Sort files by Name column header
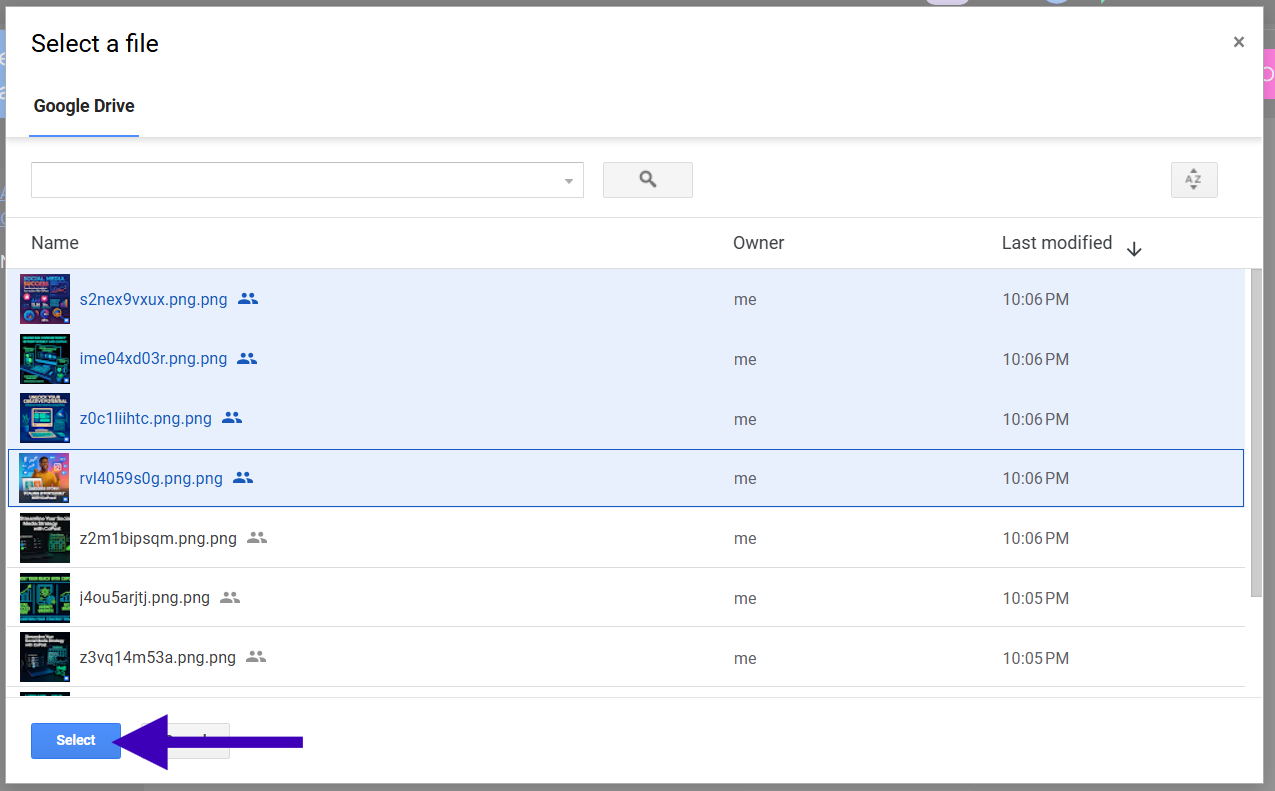The image size is (1275, 791). (55, 243)
